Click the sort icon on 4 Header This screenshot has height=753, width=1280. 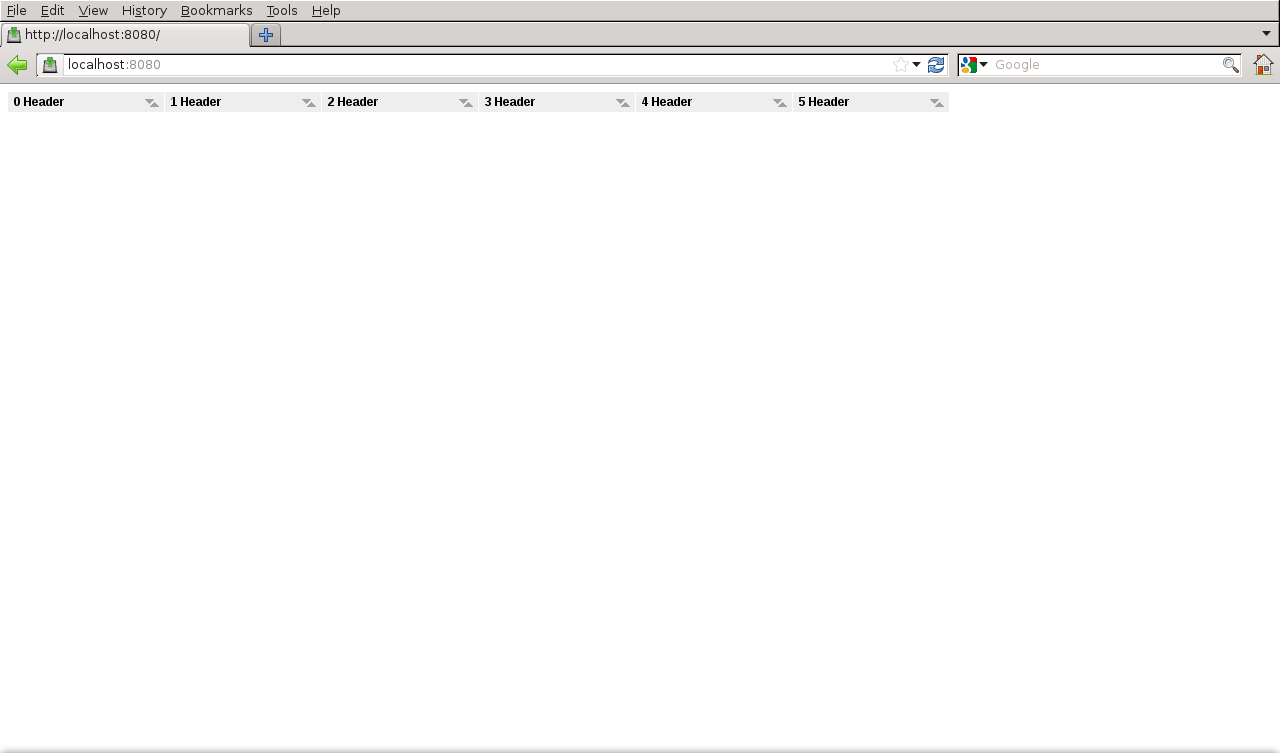point(780,102)
